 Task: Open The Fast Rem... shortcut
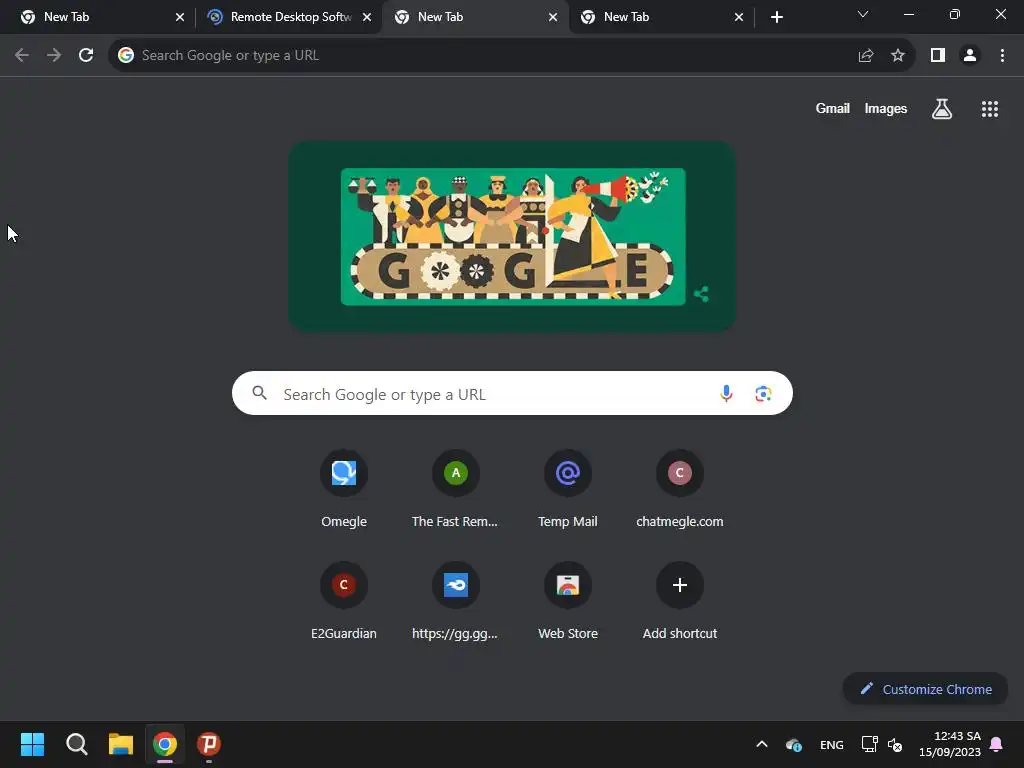point(455,488)
